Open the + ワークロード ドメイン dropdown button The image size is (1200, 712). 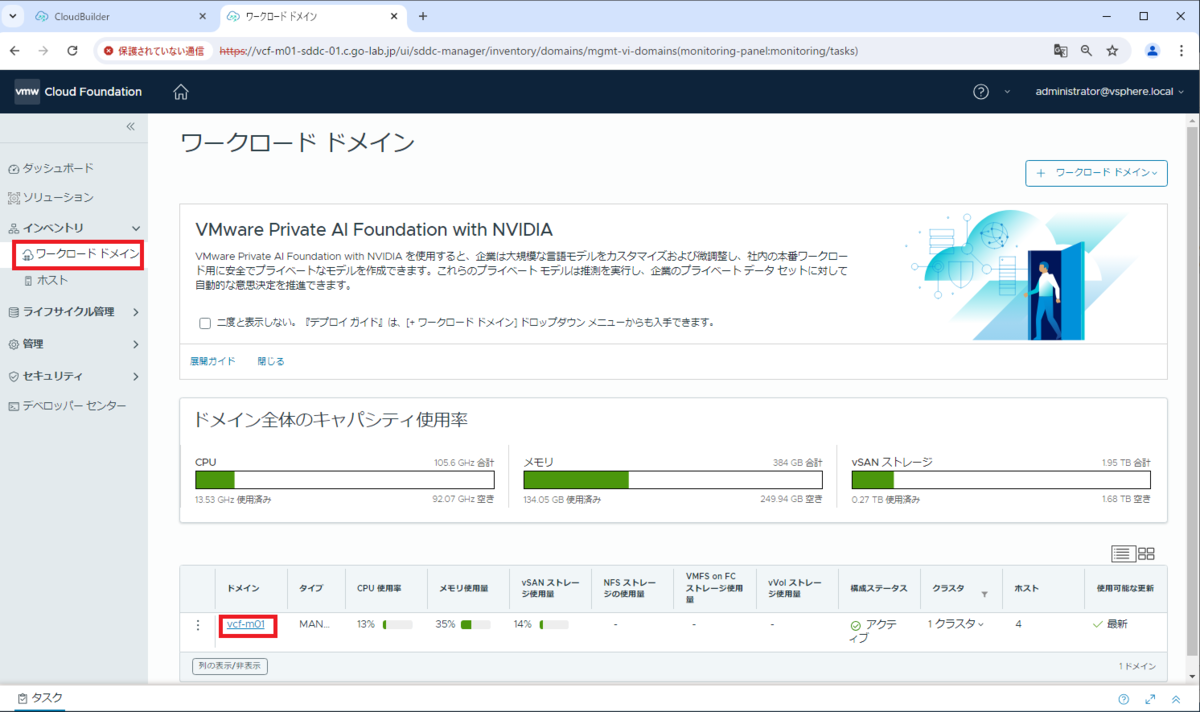click(x=1096, y=173)
